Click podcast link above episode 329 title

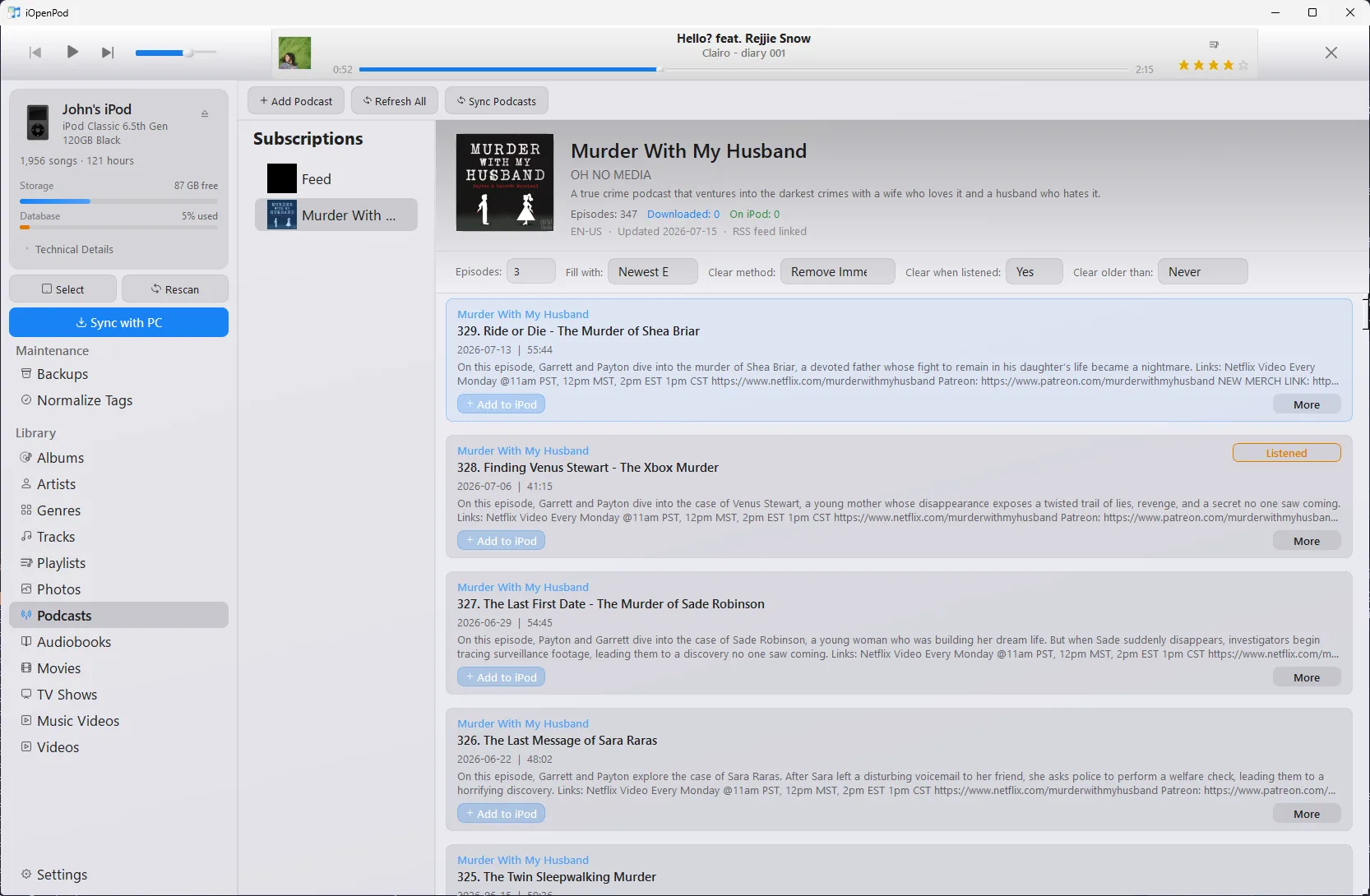point(523,314)
